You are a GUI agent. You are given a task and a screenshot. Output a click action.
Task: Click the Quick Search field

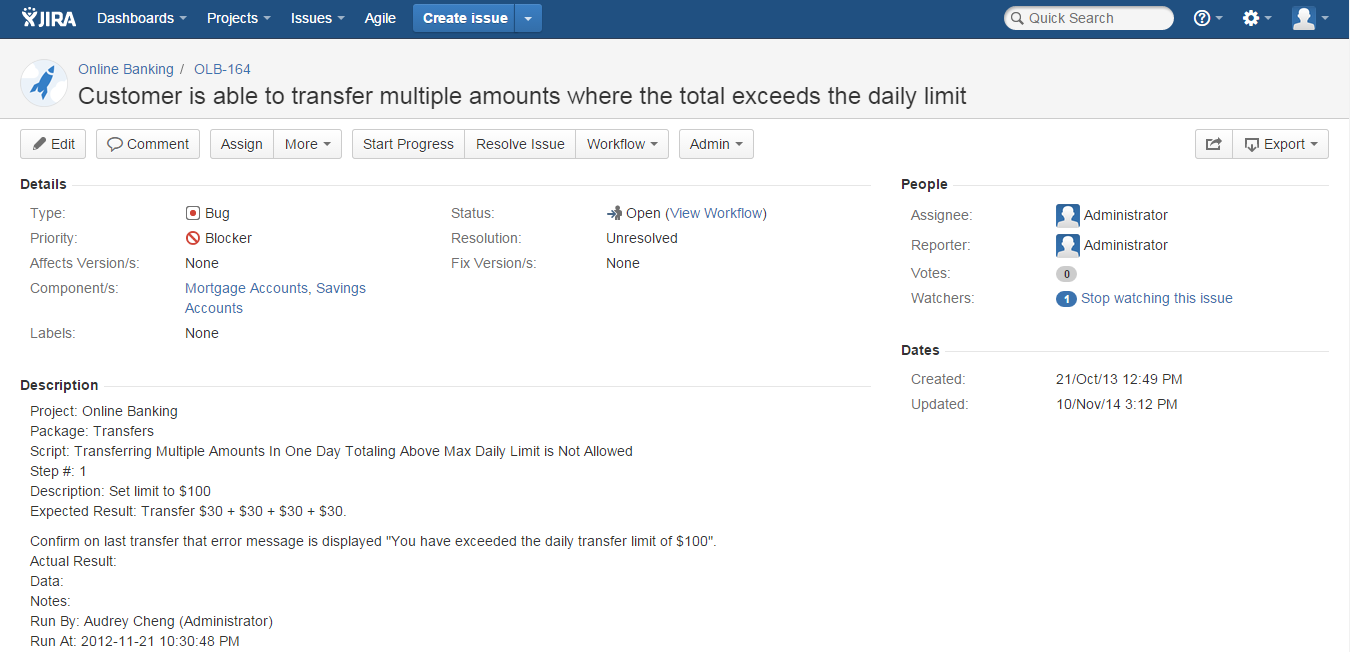[x=1088, y=18]
